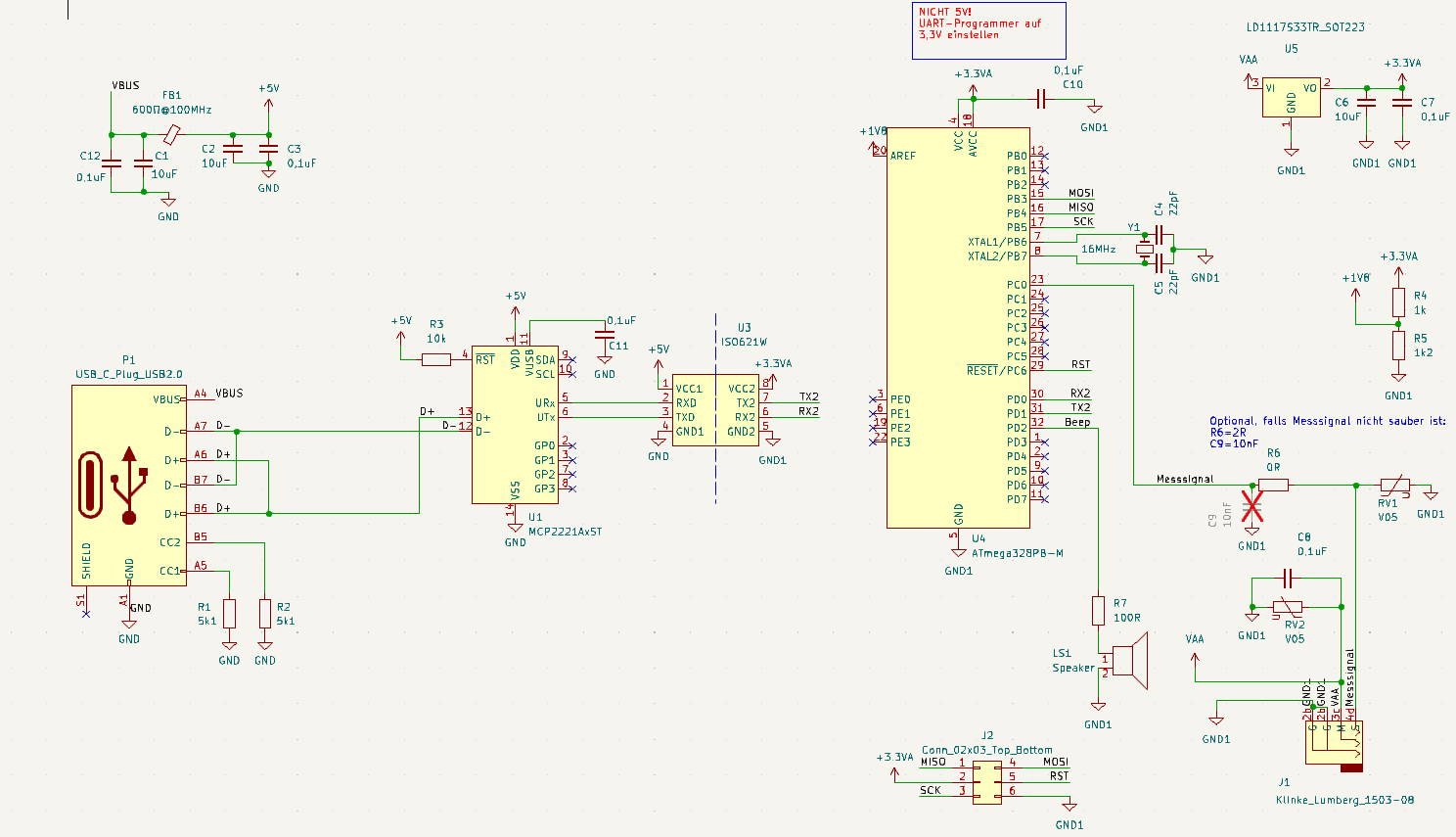This screenshot has height=837, width=1456.
Task: Click the 1k resistor R4
Action: pos(1398,302)
